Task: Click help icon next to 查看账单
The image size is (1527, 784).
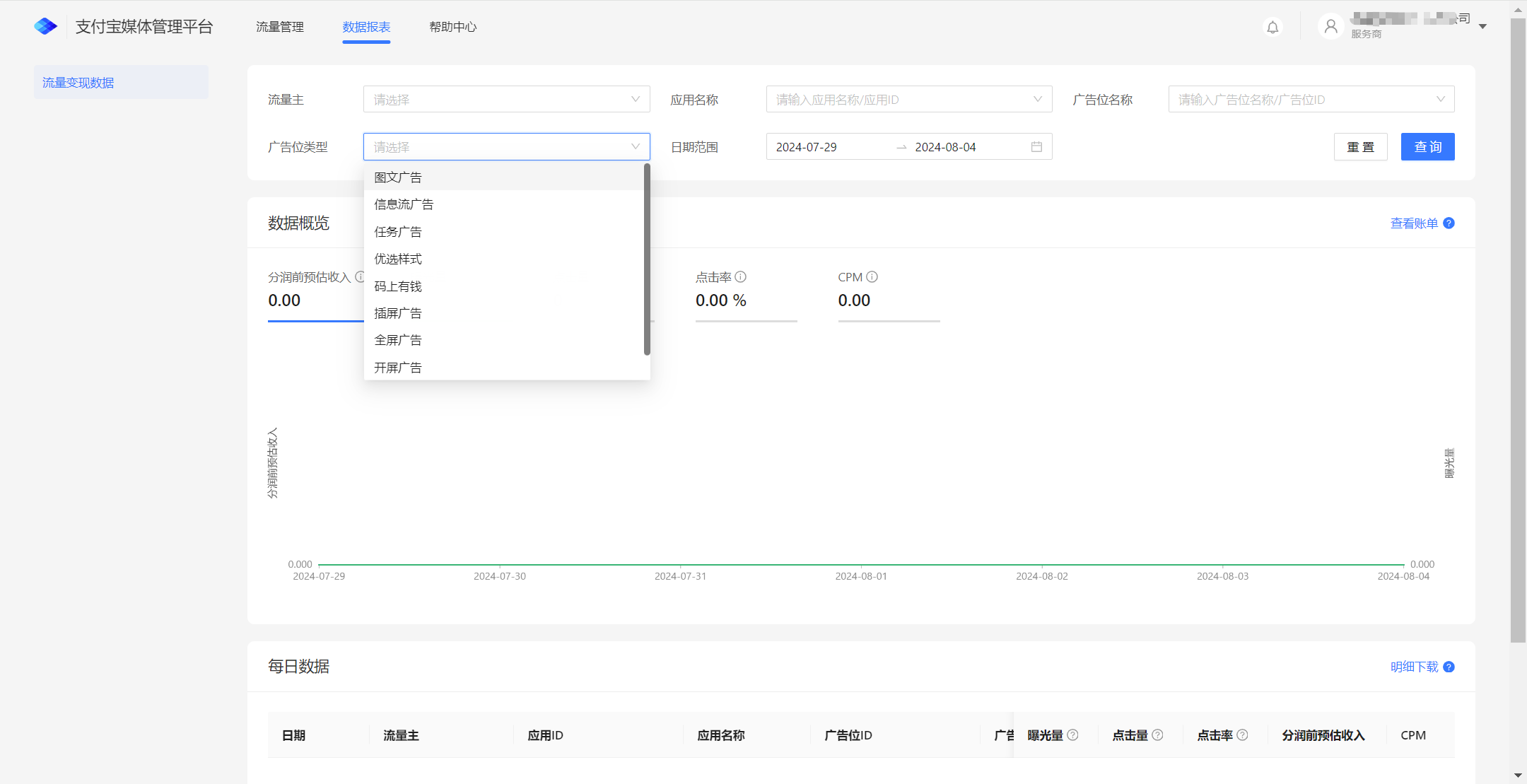Action: coord(1449,223)
